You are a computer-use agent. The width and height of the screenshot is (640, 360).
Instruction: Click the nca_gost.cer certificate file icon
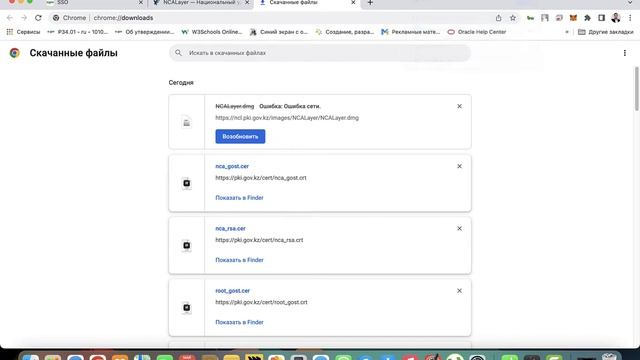187,183
